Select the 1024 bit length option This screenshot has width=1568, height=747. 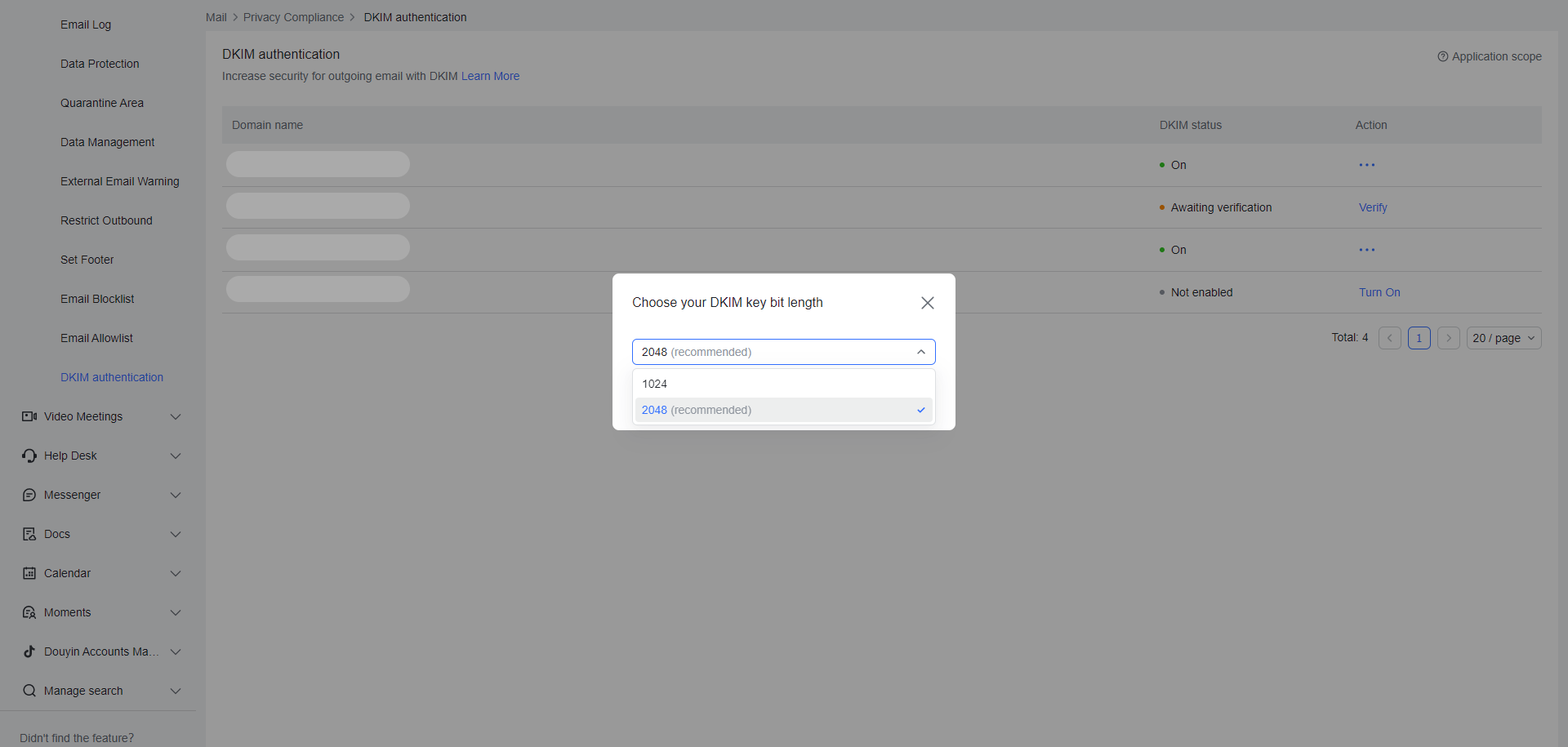point(782,384)
